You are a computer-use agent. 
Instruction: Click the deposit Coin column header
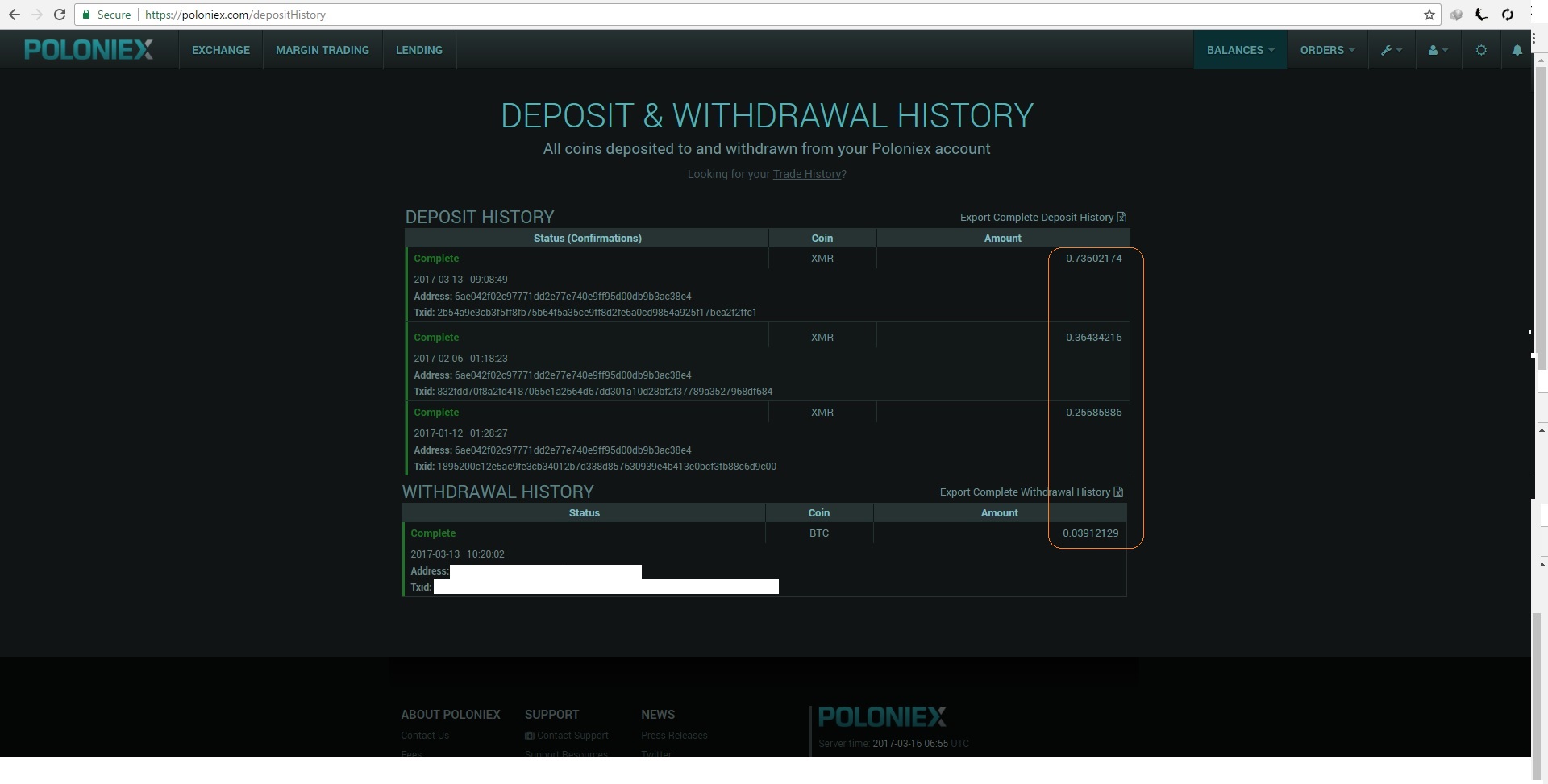[822, 239]
